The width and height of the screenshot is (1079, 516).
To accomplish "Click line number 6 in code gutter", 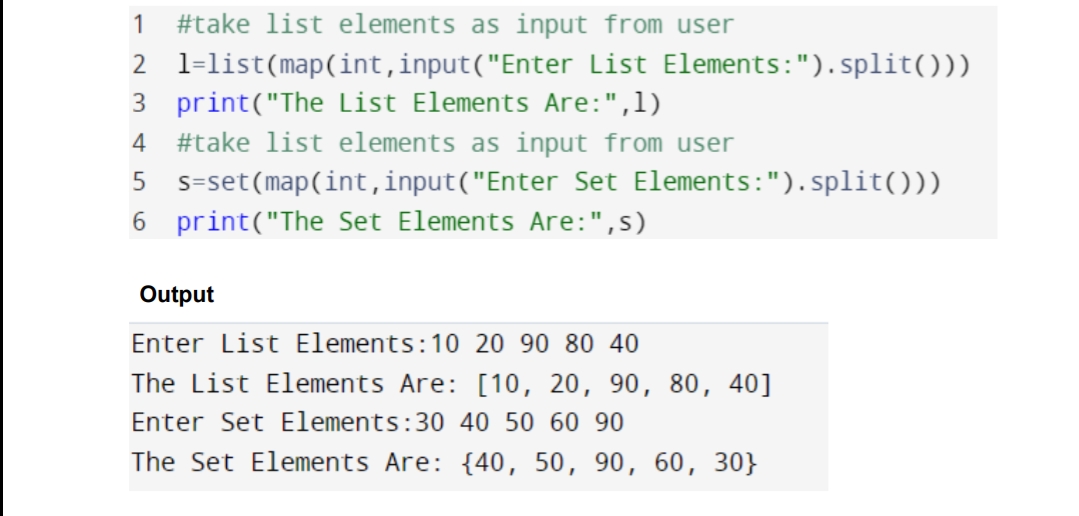I will point(138,222).
